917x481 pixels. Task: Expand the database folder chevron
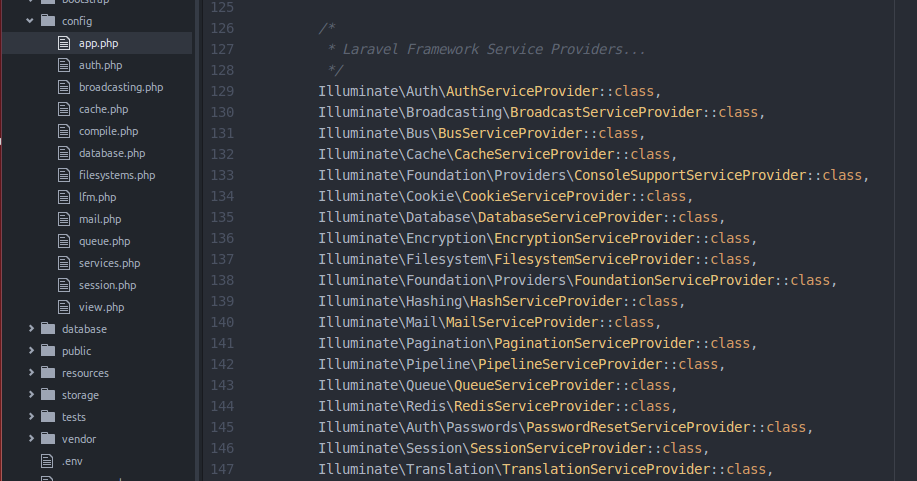click(31, 329)
